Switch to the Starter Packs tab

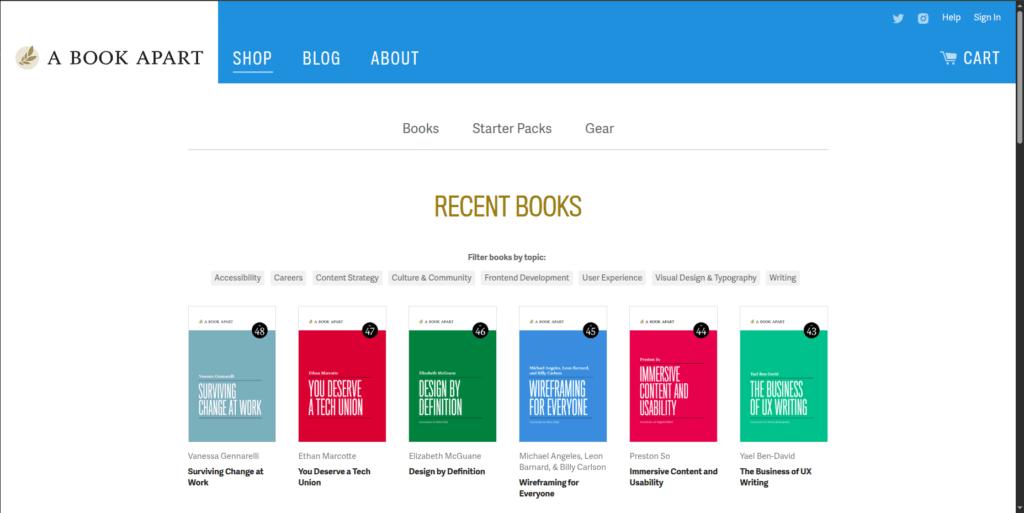point(512,128)
